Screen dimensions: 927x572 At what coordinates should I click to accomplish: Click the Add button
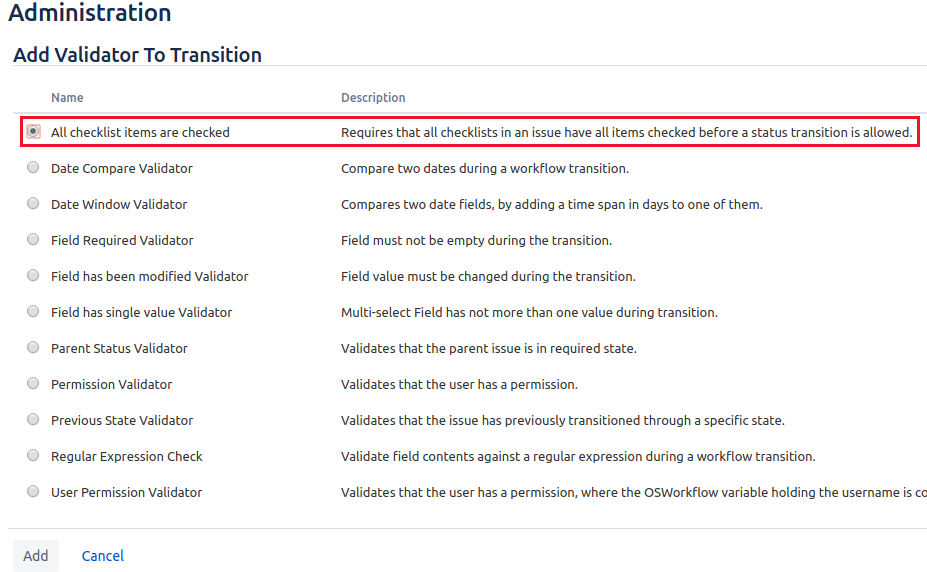[35, 556]
